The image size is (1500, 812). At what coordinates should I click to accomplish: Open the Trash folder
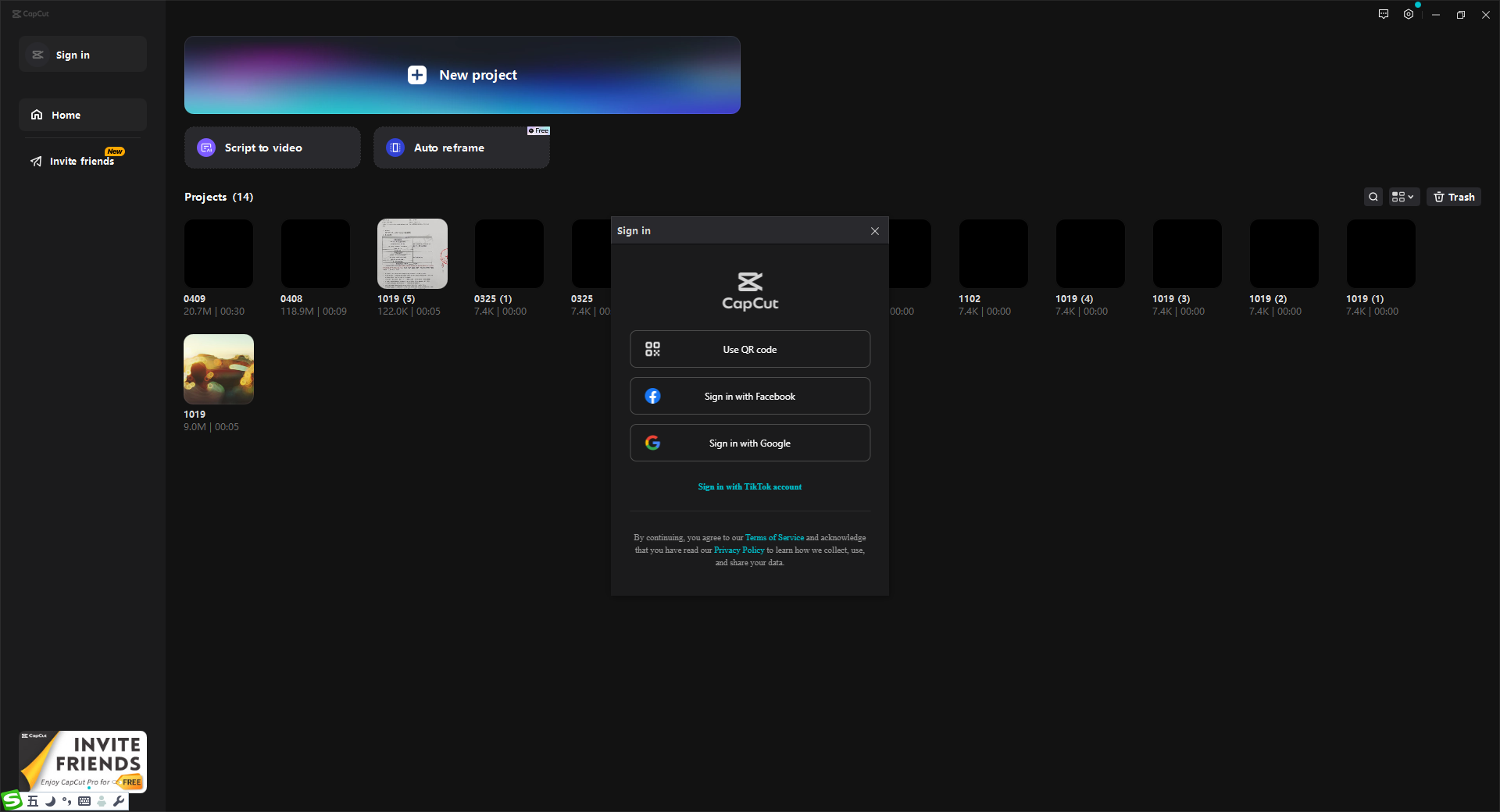coord(1454,197)
